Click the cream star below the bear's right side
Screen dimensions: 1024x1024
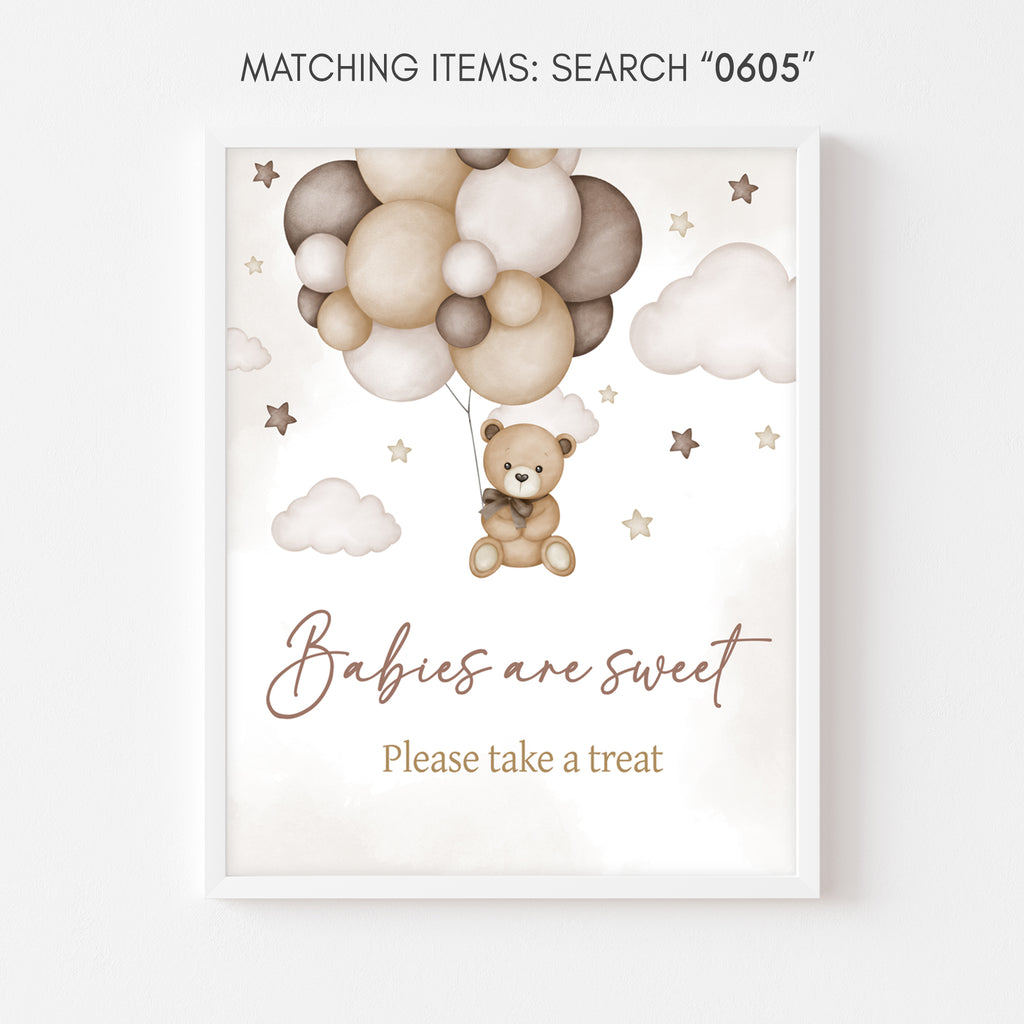637,524
